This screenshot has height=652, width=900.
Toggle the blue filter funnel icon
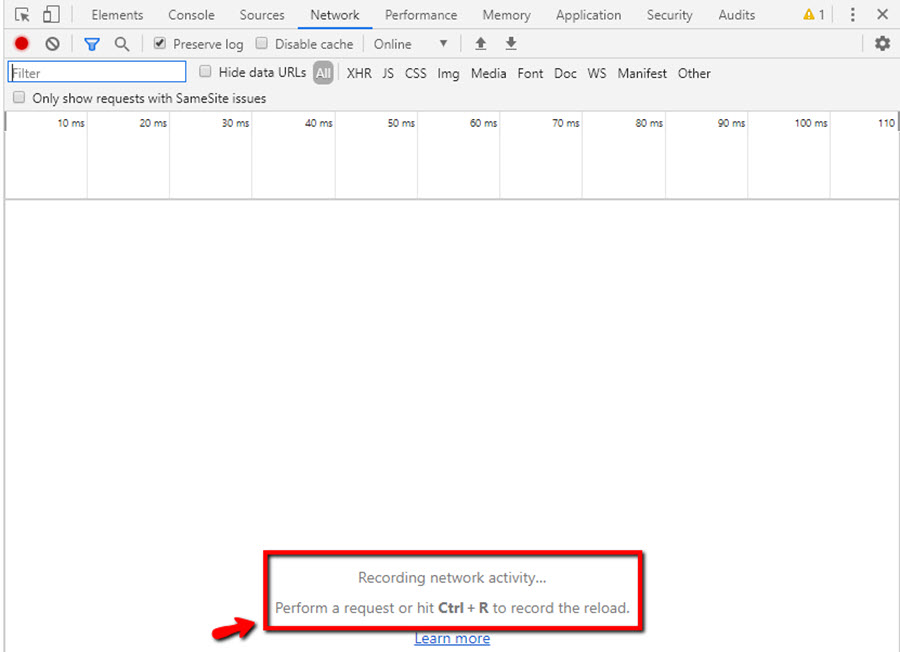[92, 44]
